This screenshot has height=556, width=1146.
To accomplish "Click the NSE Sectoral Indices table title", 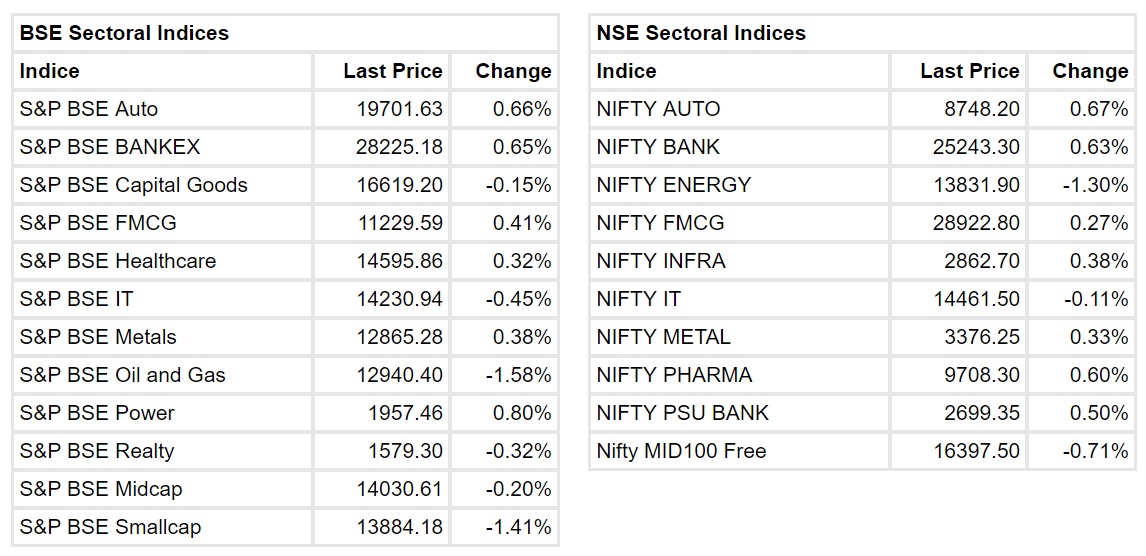I will (x=700, y=33).
